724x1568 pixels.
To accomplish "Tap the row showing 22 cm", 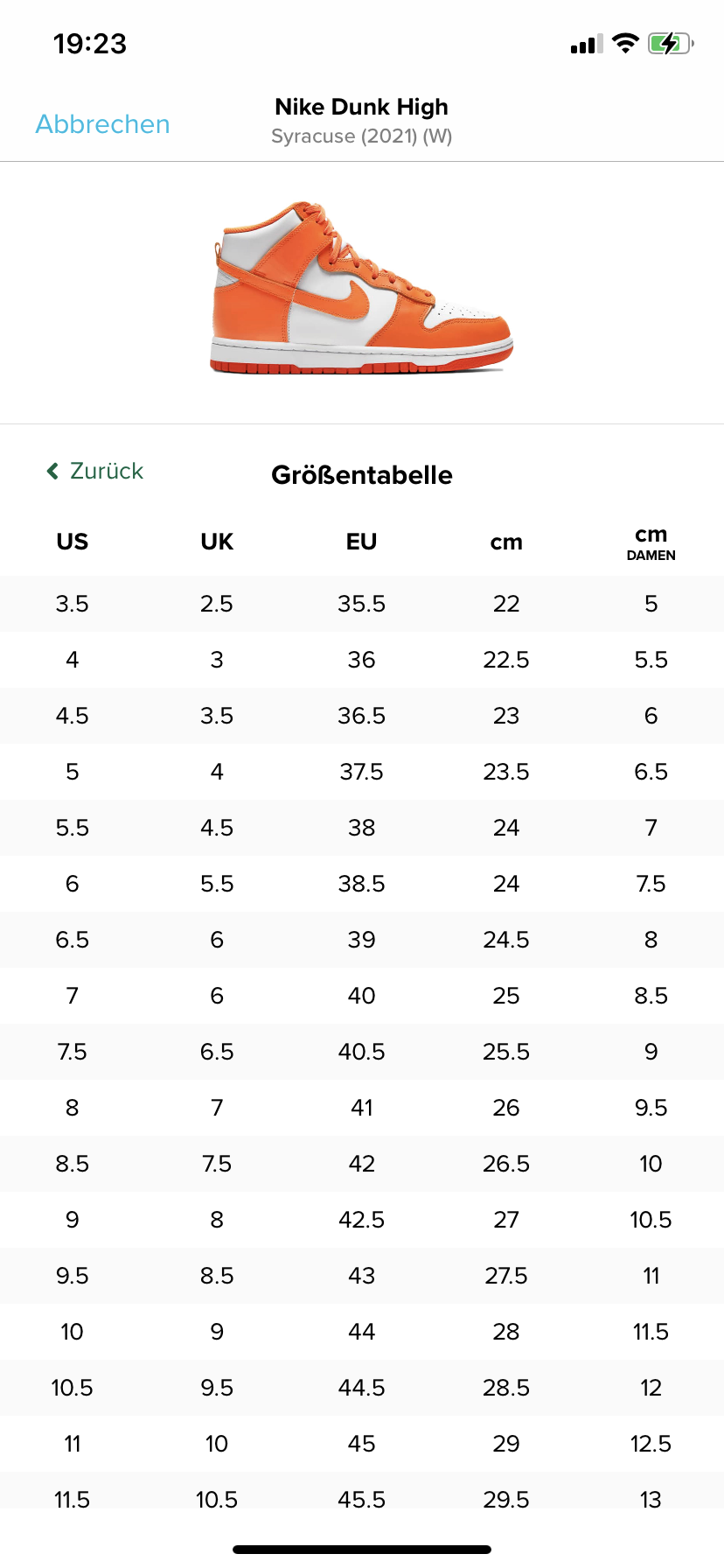I will (x=505, y=603).
